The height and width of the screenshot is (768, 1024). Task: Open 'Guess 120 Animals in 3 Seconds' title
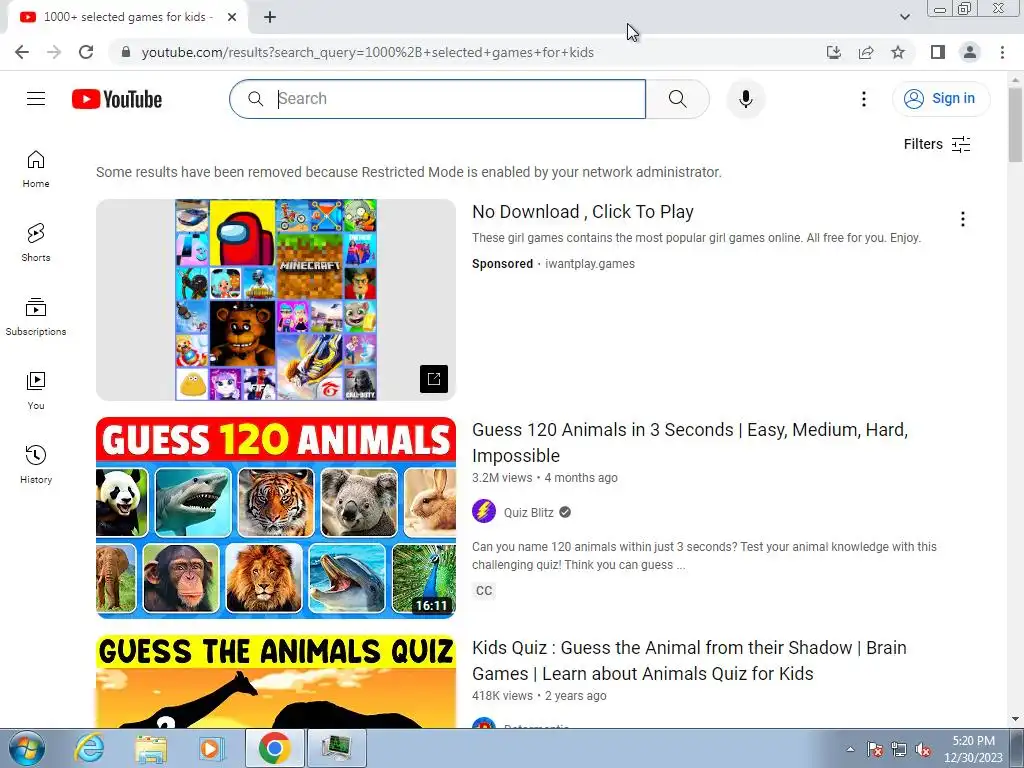pos(690,442)
